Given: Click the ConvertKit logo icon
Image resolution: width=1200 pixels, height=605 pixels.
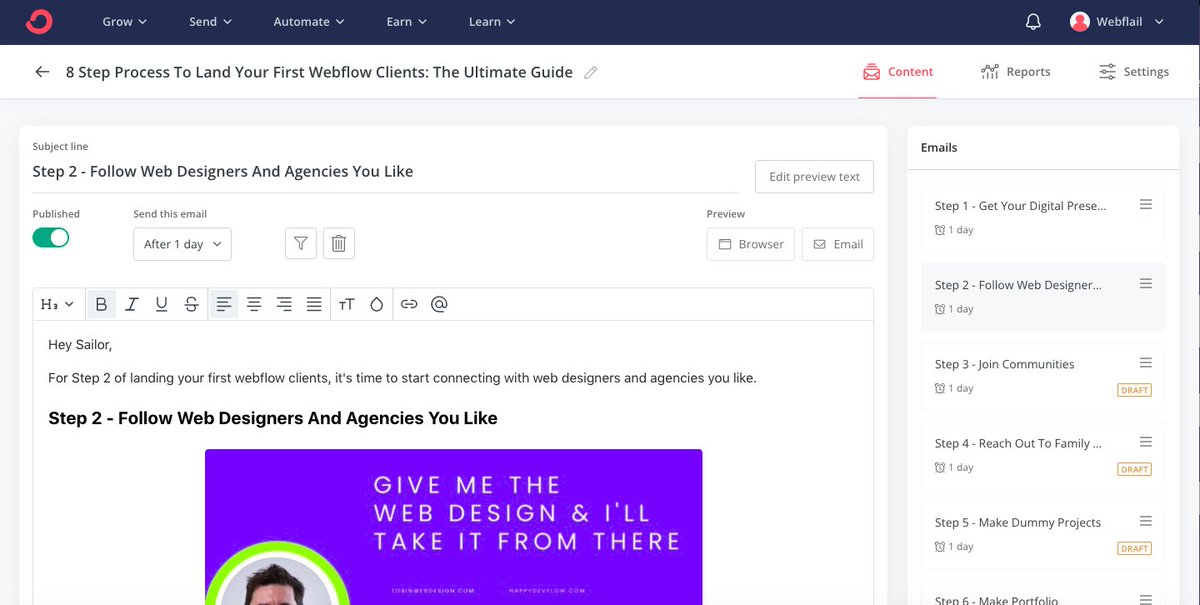Looking at the screenshot, I should pos(39,21).
